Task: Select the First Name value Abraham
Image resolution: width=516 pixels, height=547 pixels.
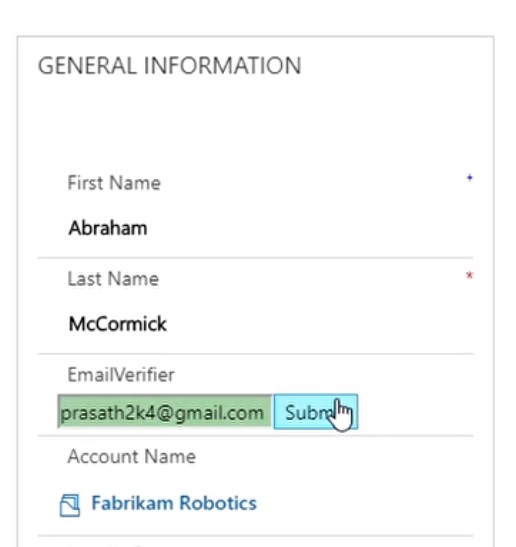Action: coord(108,228)
